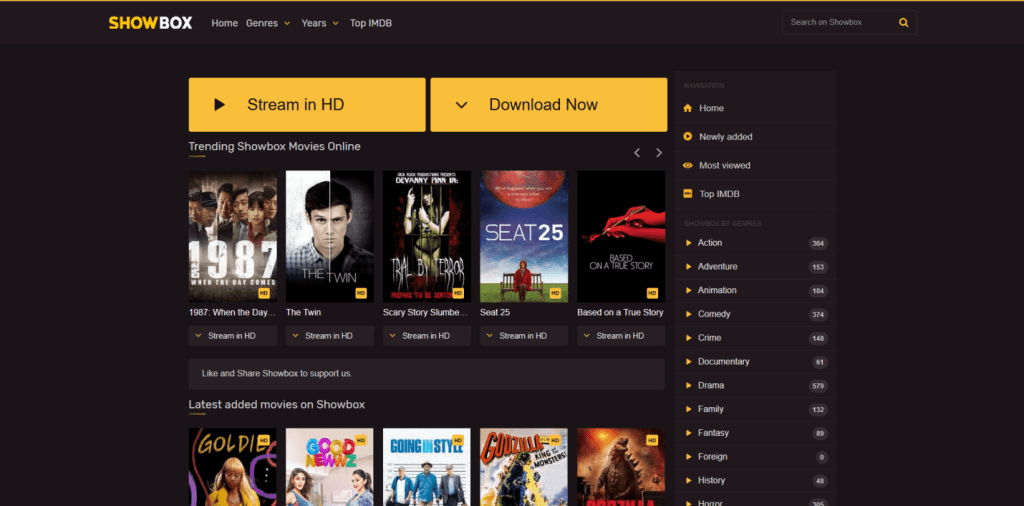Click the 579 count badge for Drama
The width and height of the screenshot is (1024, 506).
pos(818,386)
